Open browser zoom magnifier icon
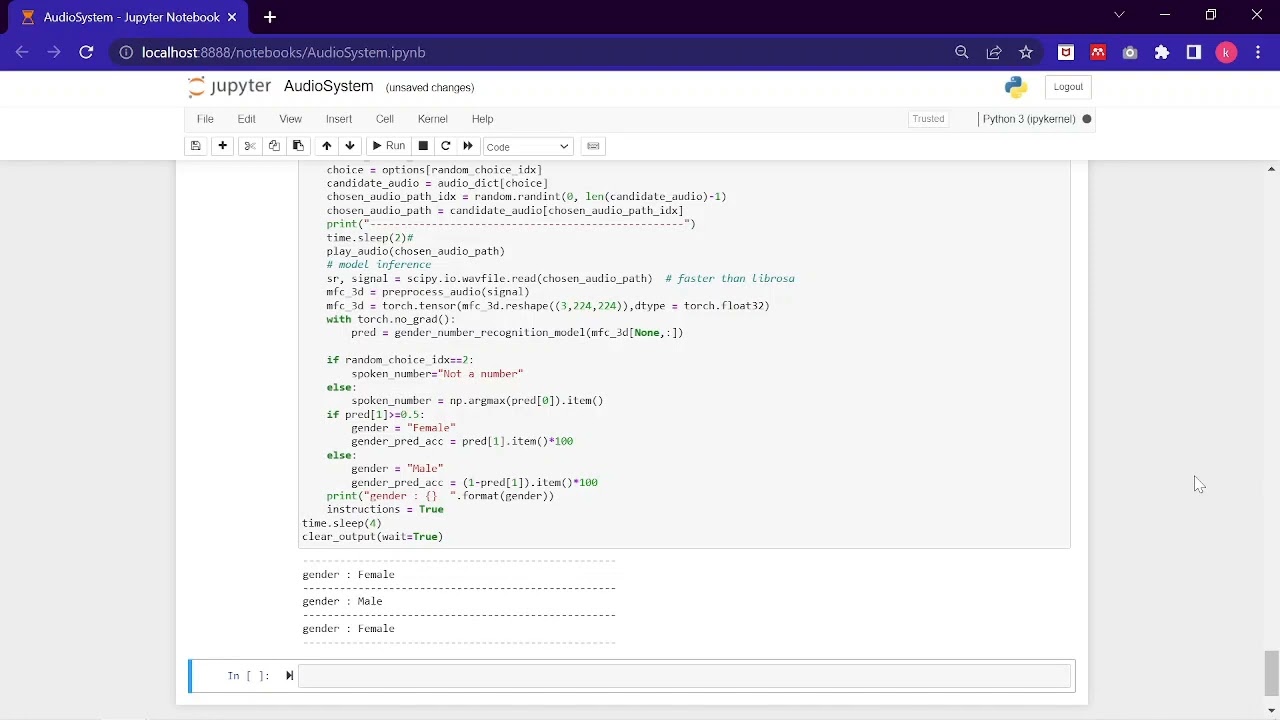The image size is (1280, 720). 961,52
